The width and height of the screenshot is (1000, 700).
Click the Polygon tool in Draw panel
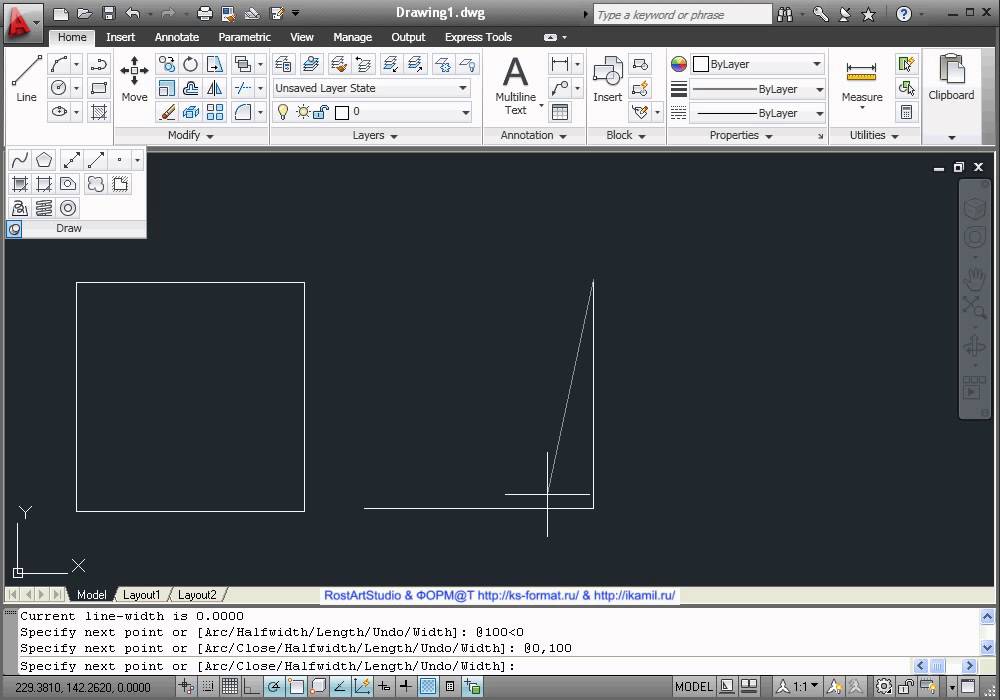point(44,160)
